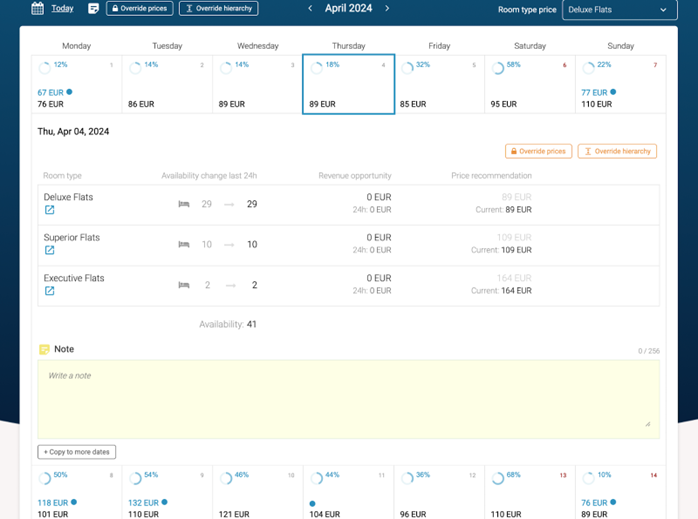
Task: Click the Superior Flats room type name
Action: (x=72, y=238)
